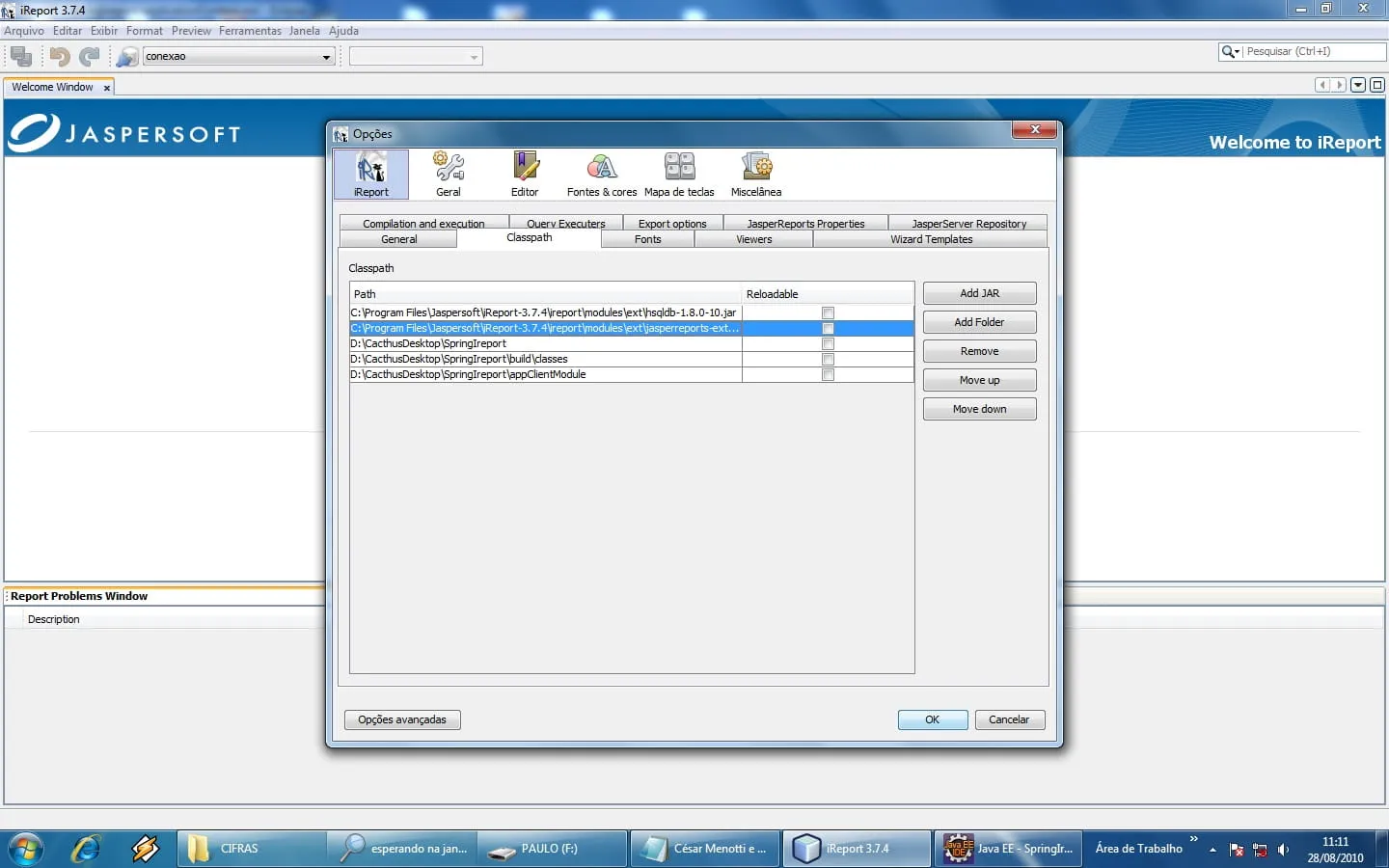Viewport: 1389px width, 868px height.
Task: Select the D:\CacthusDesktop\SpringIreport\build\classes path
Action: tap(546, 359)
